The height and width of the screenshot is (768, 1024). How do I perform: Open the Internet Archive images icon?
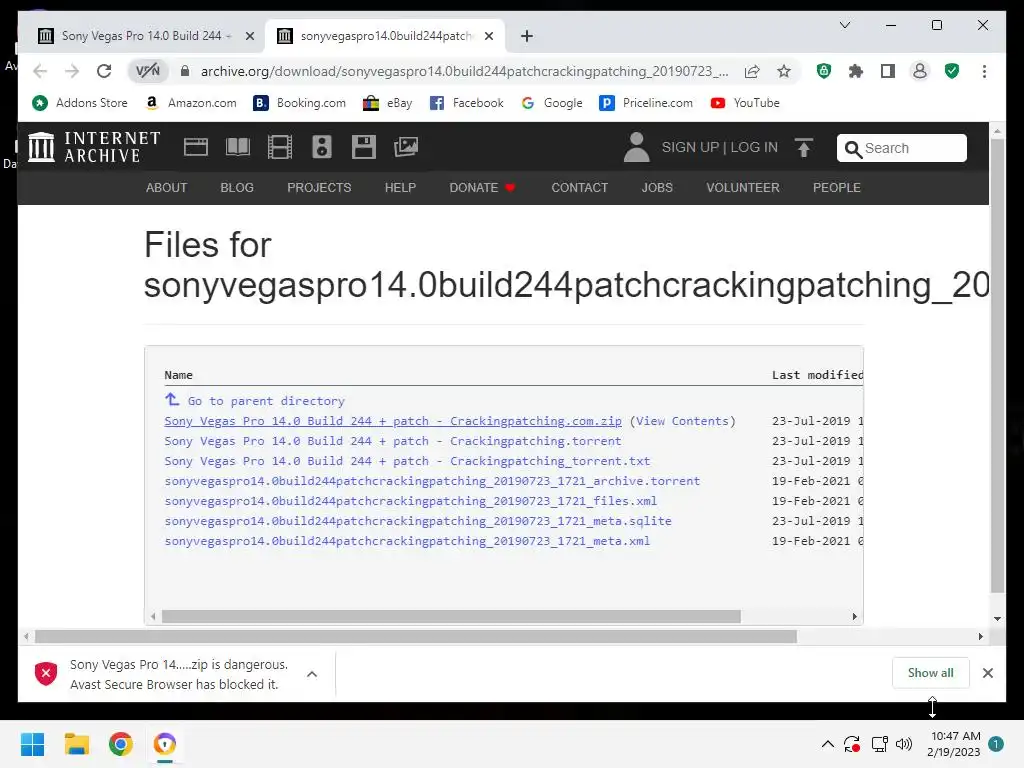[406, 147]
